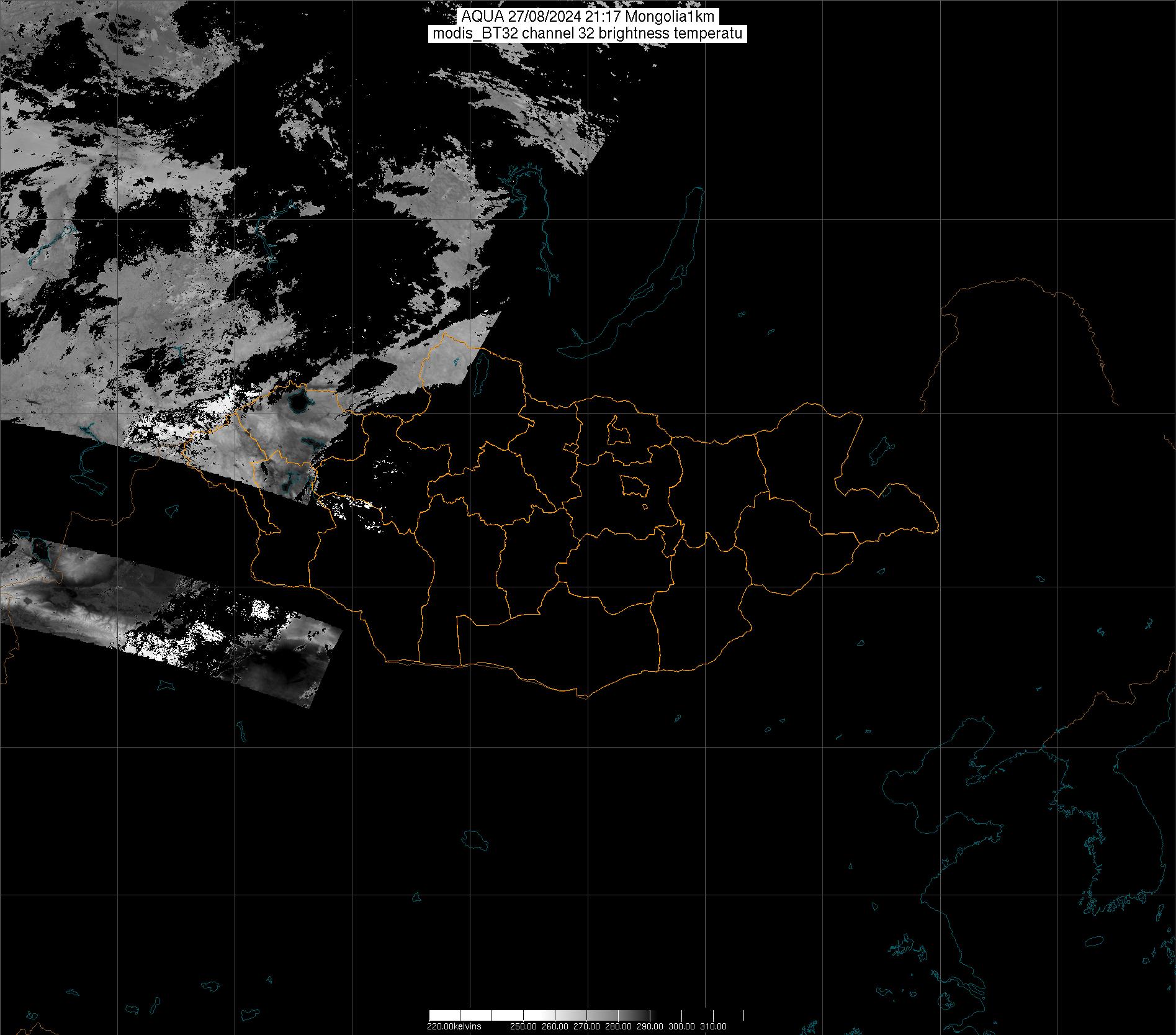The image size is (1176, 1035).
Task: Click the "300.00" colorbar label
Action: point(681,1026)
